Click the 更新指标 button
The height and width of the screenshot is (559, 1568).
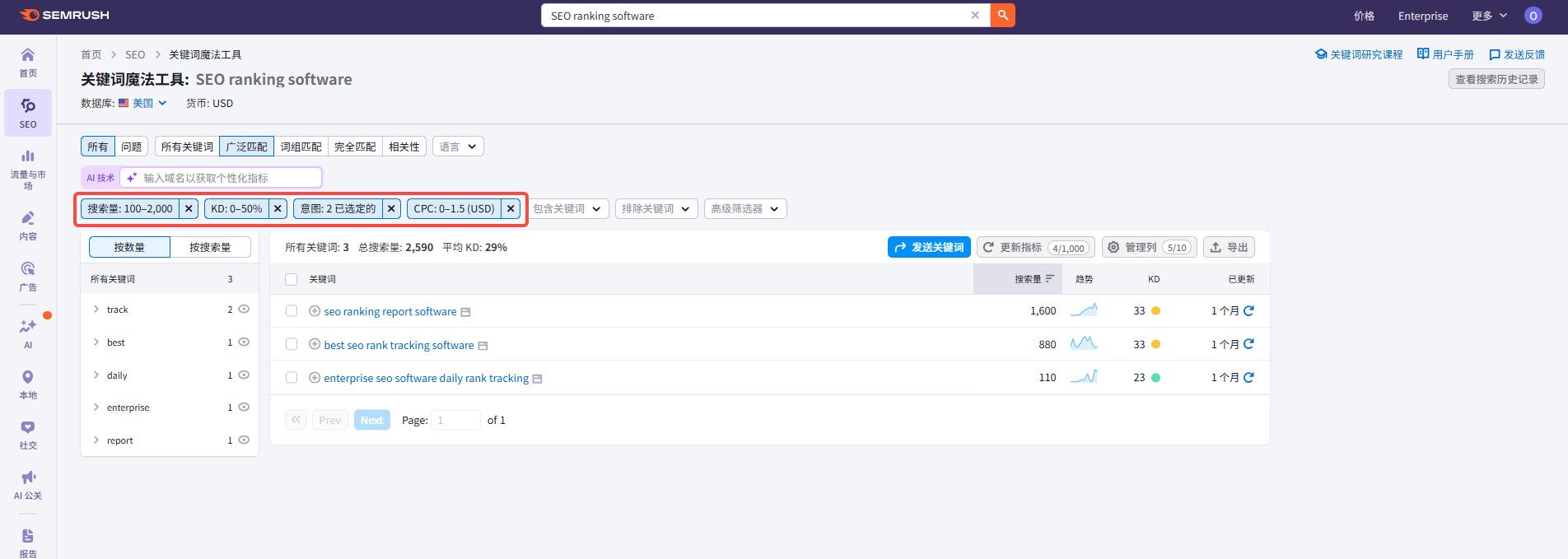[1036, 247]
